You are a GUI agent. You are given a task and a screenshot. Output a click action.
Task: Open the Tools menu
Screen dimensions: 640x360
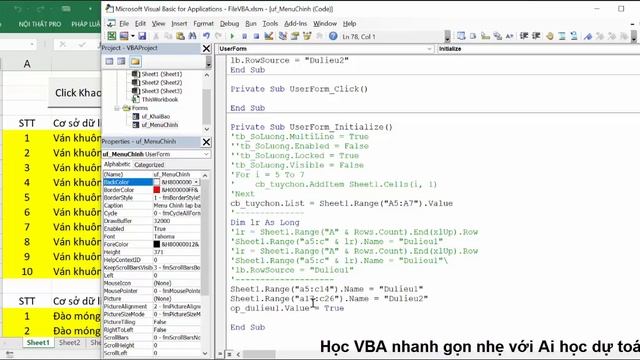click(270, 24)
